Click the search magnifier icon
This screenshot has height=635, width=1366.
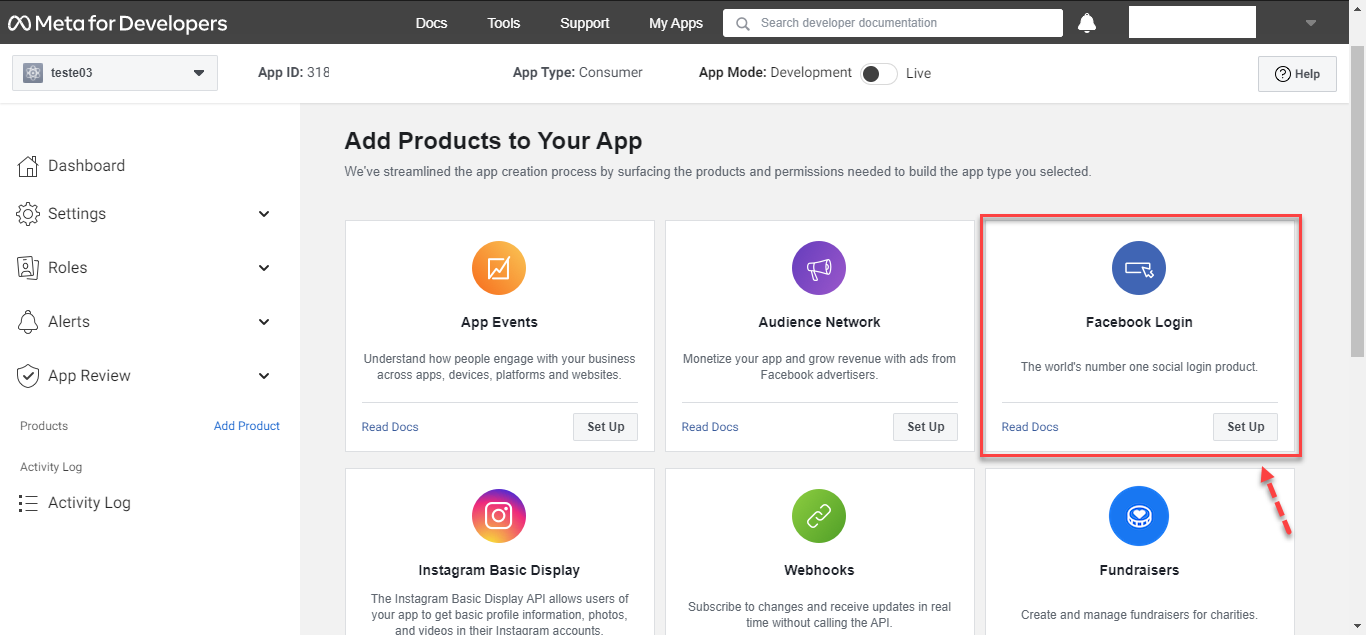coord(742,23)
